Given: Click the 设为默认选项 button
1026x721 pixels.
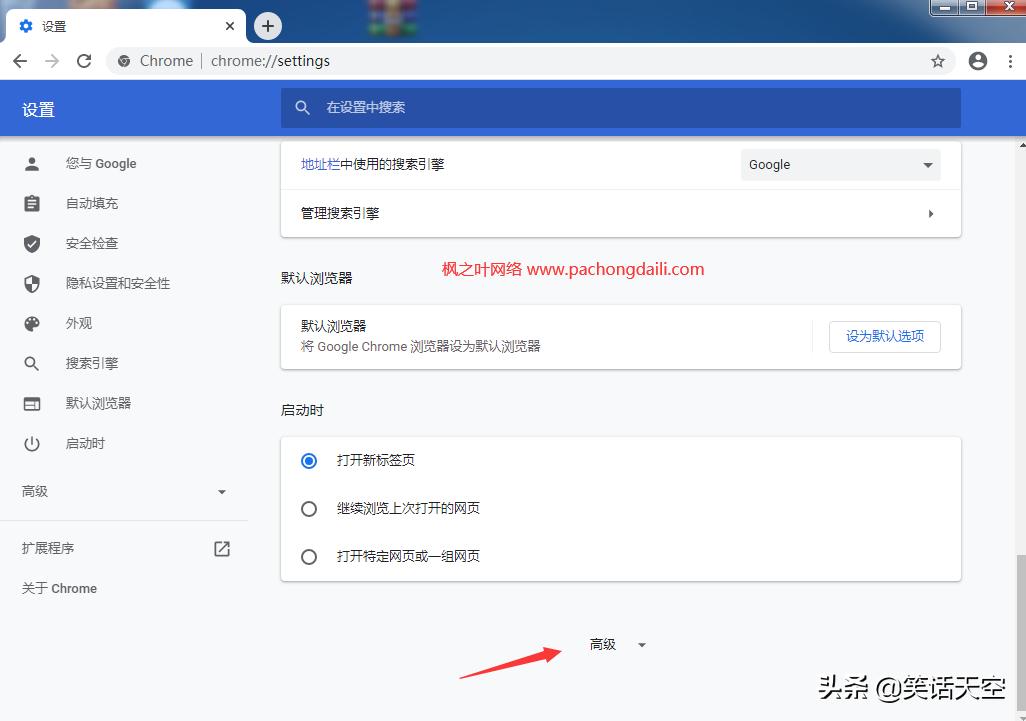Looking at the screenshot, I should click(x=884, y=337).
